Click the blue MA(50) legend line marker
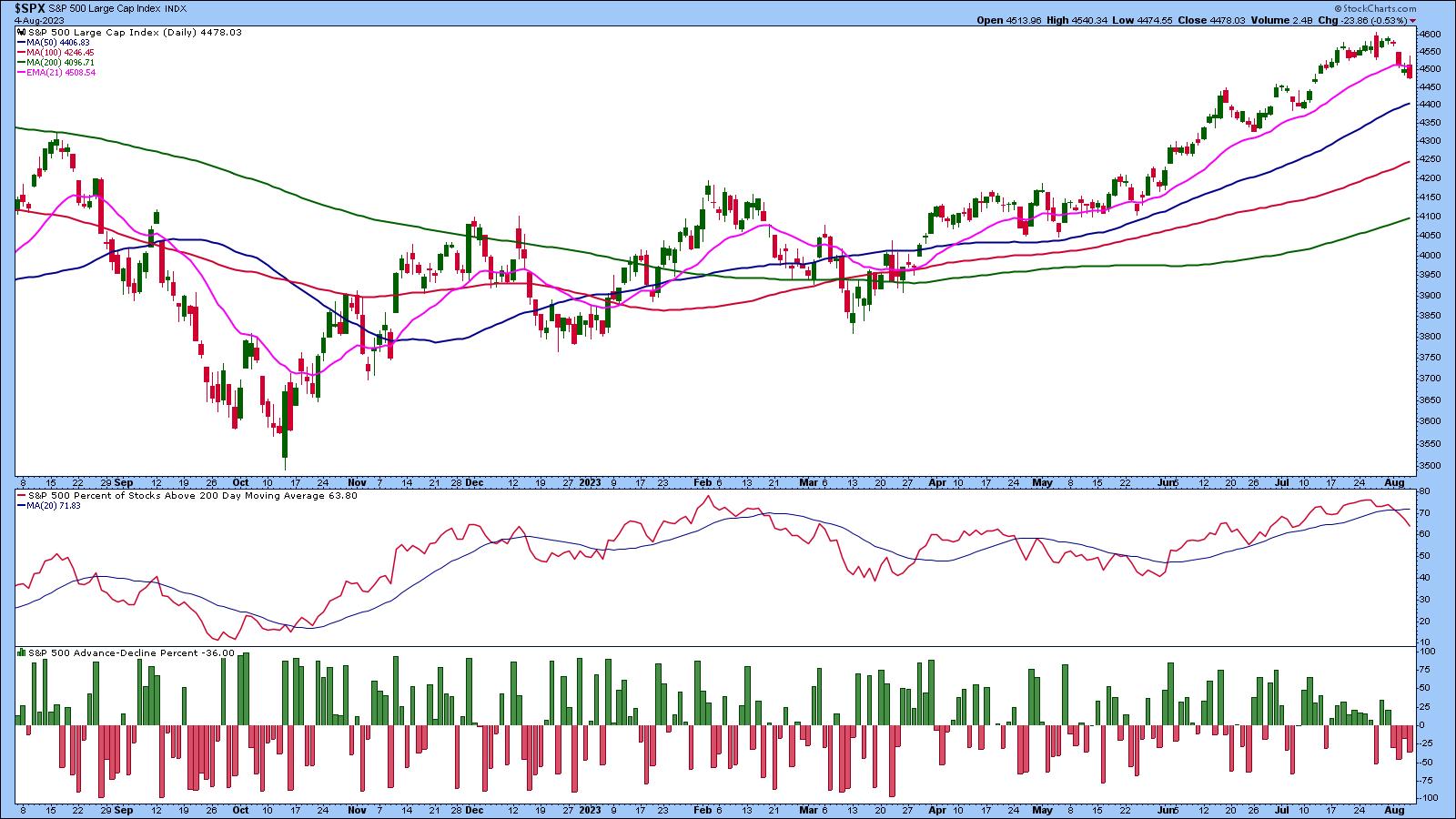Screen dimensions: 1456x819 point(21,43)
